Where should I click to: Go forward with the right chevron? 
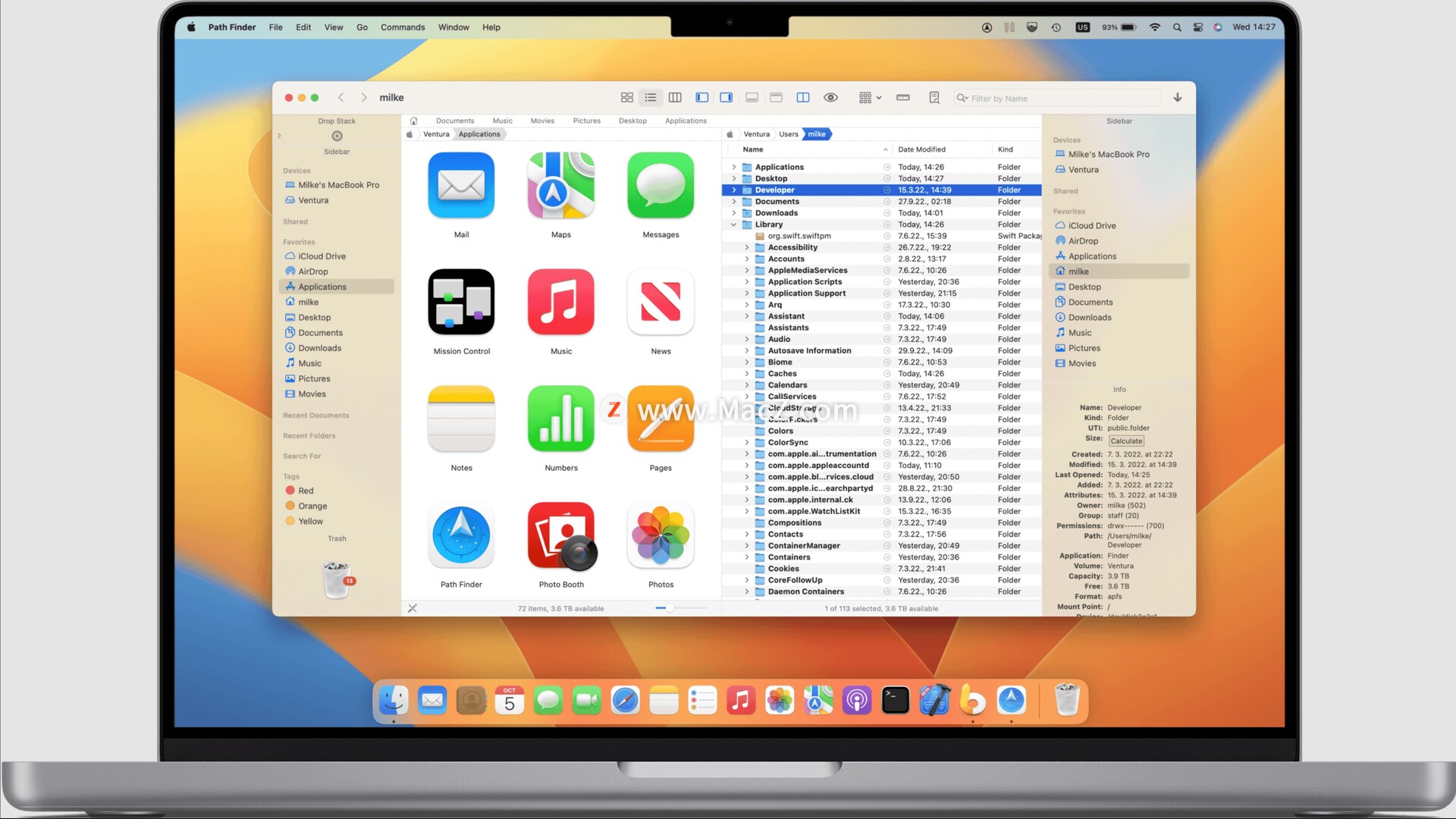point(364,98)
